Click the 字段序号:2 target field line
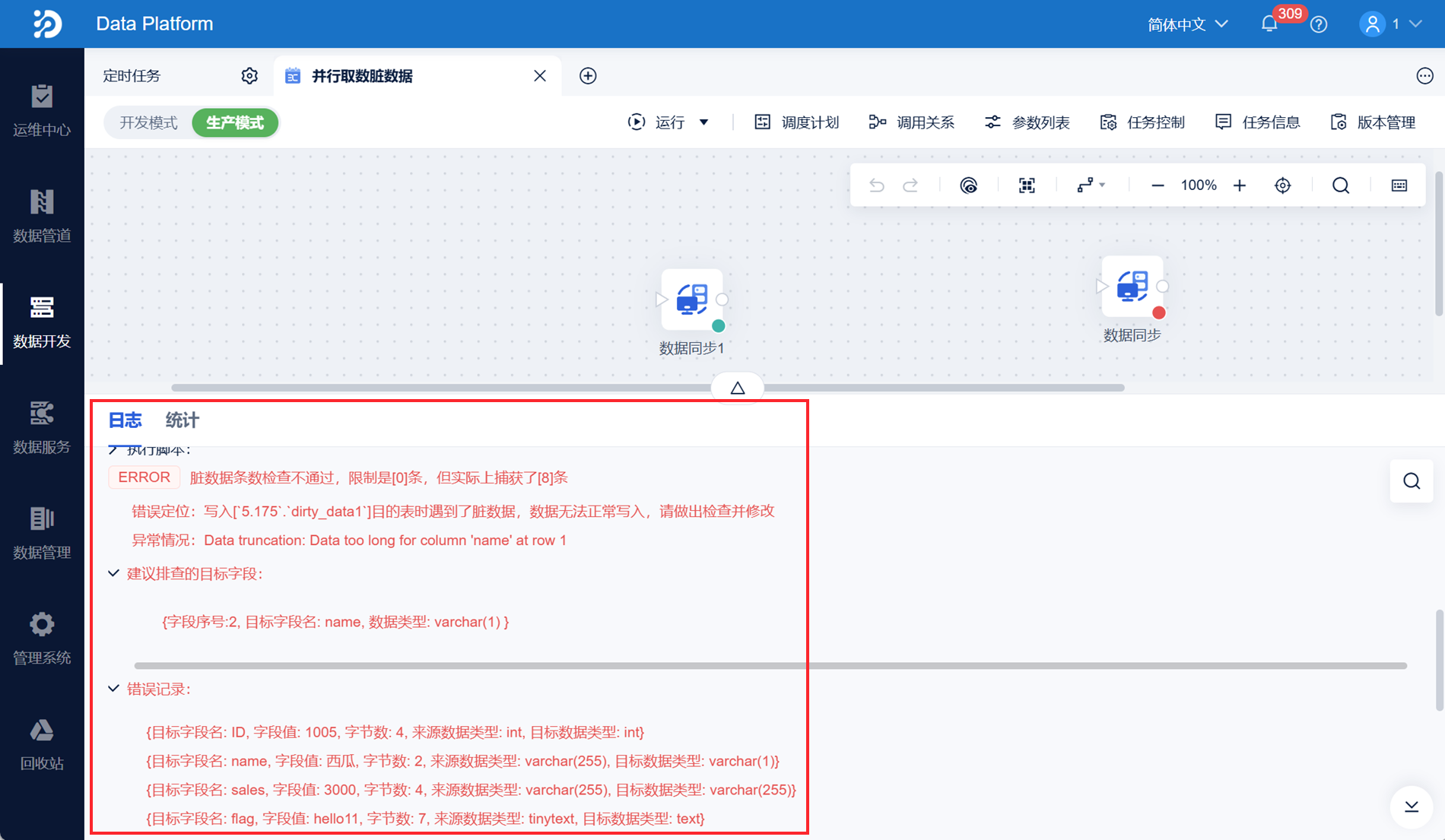 tap(335, 622)
